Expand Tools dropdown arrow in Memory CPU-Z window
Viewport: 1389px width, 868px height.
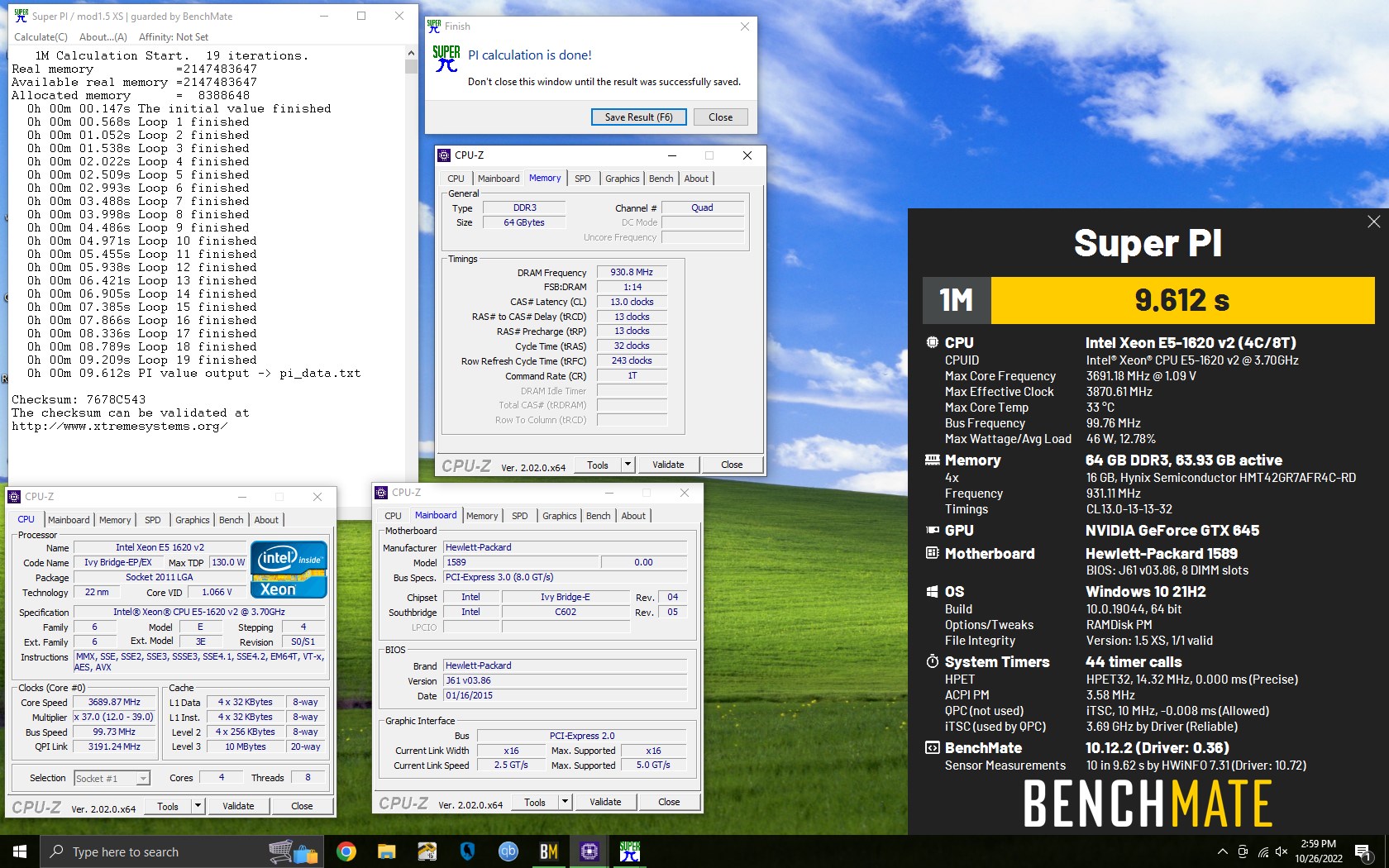pyautogui.click(x=628, y=465)
